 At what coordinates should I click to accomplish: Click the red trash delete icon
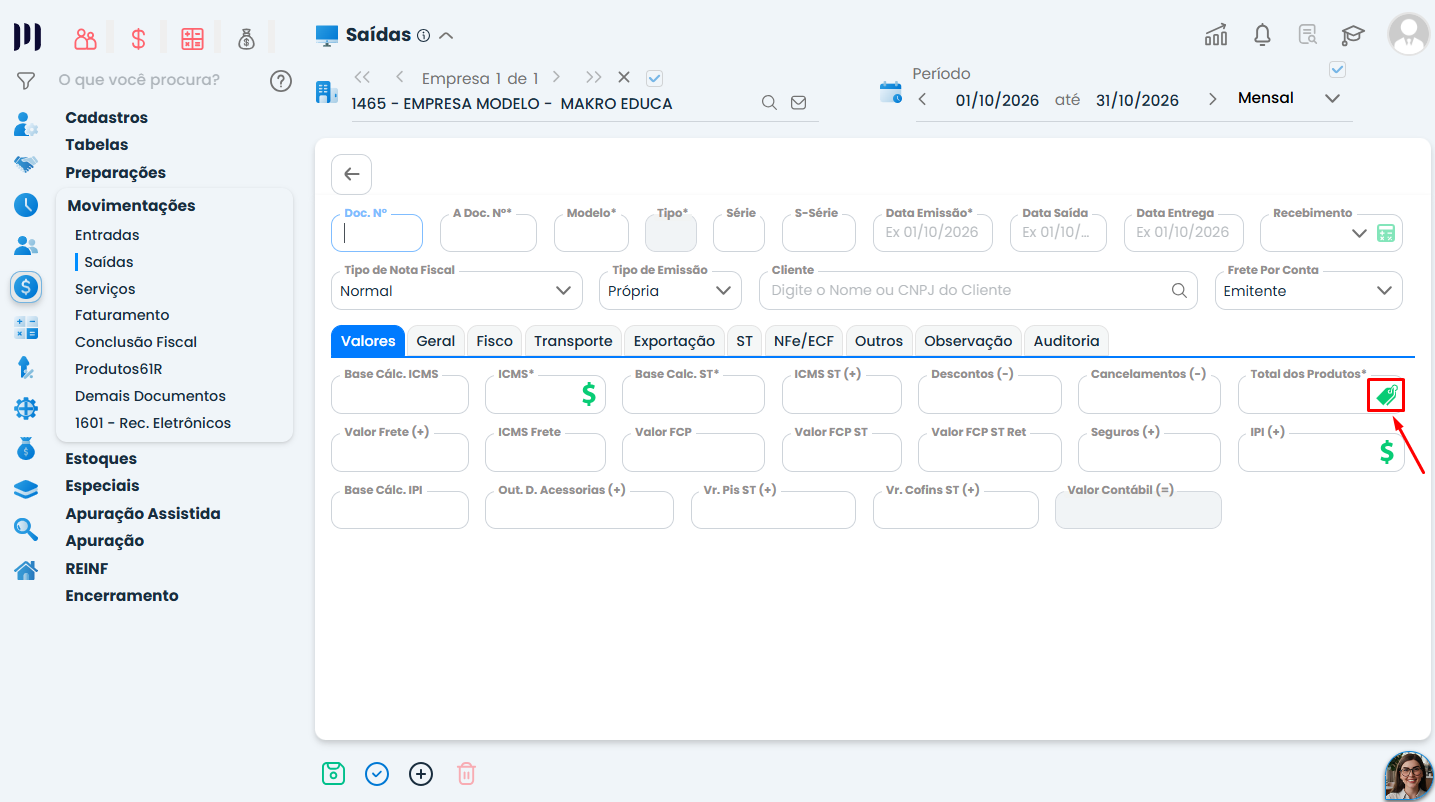466,774
